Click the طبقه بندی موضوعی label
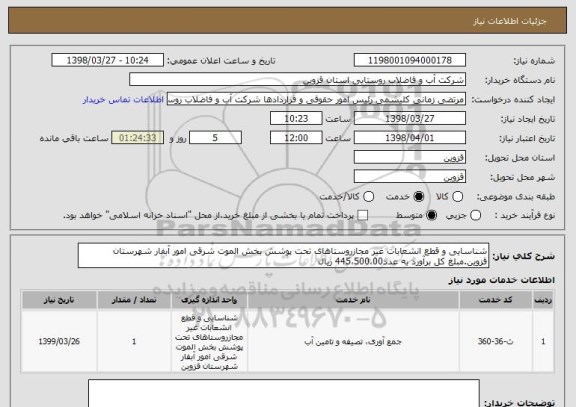Image resolution: width=576 pixels, height=407 pixels. pyautogui.click(x=516, y=197)
